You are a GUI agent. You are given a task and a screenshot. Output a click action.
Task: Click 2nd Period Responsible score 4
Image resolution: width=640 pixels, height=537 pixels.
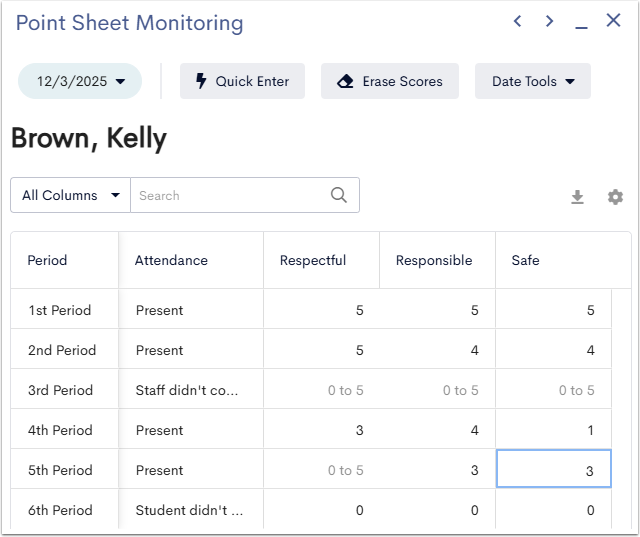438,350
